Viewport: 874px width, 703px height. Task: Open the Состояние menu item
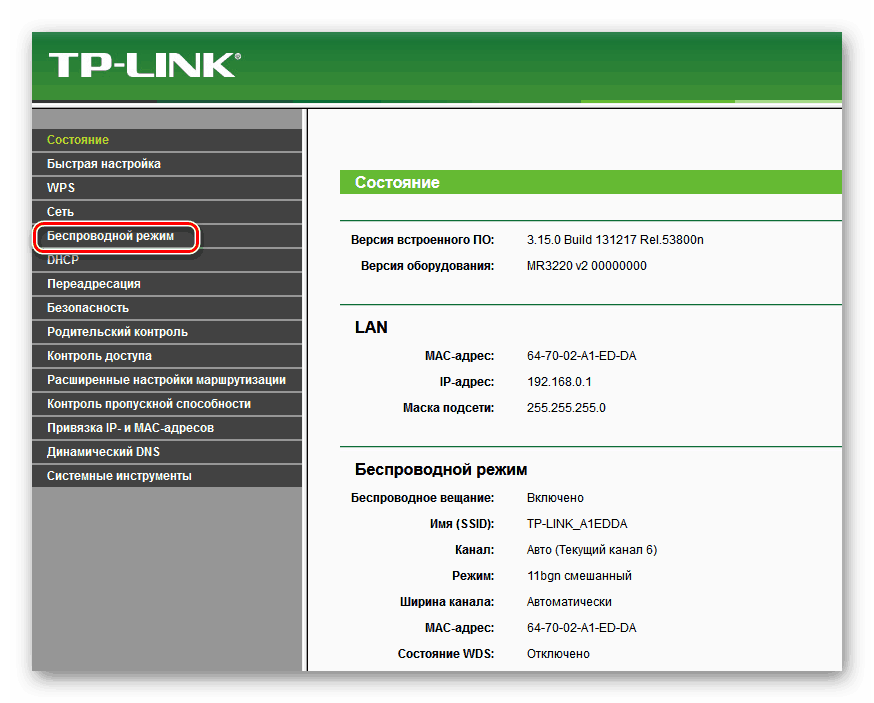78,140
